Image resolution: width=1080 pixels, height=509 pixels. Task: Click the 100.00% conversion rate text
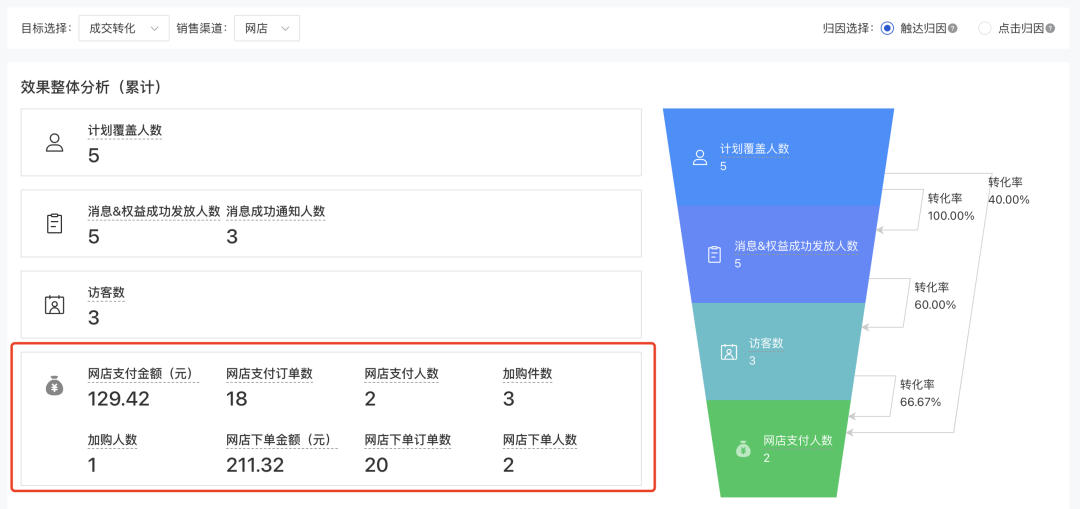coord(951,216)
